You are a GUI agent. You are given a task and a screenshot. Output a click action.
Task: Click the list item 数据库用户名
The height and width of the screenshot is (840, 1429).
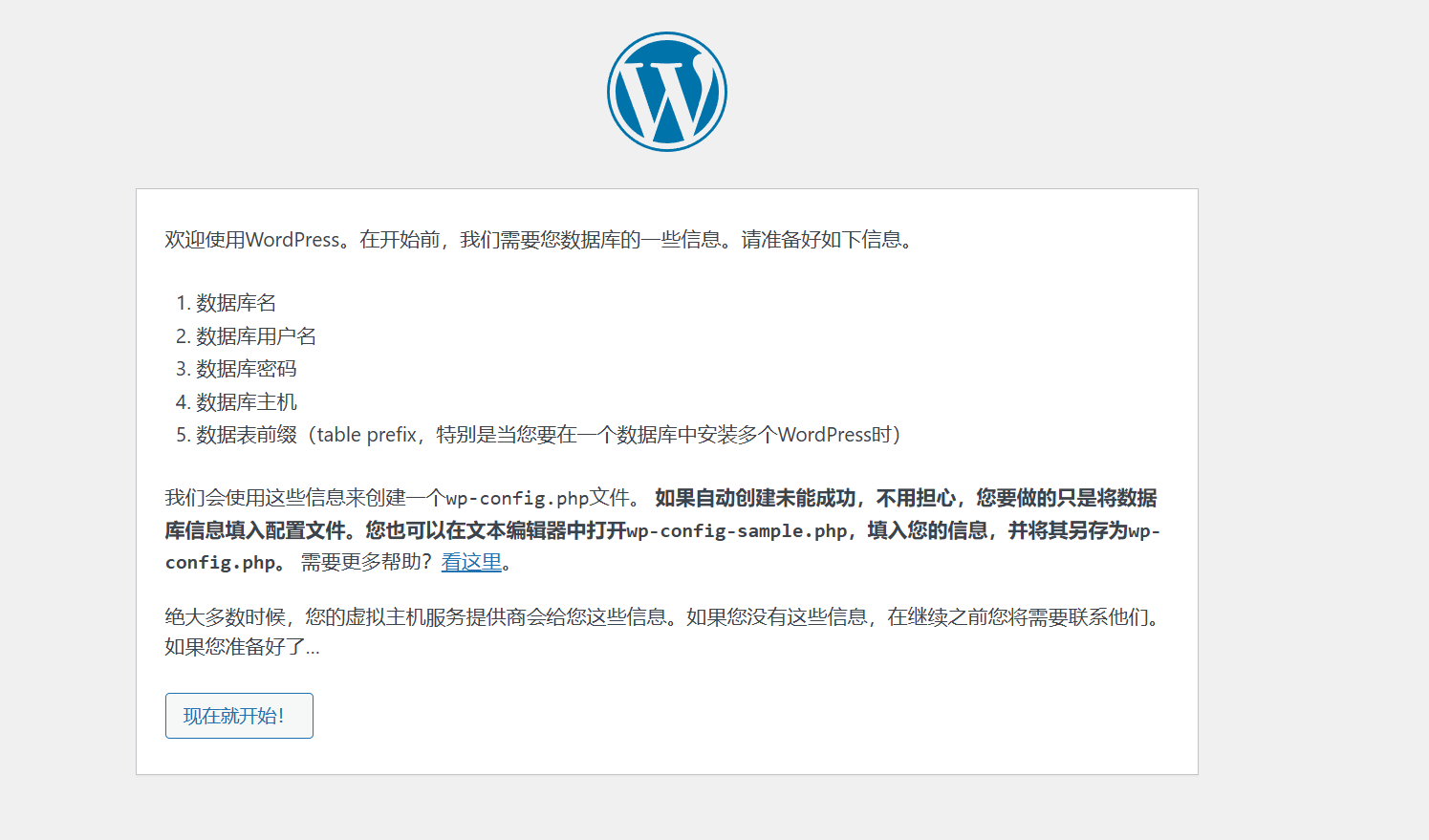[256, 336]
